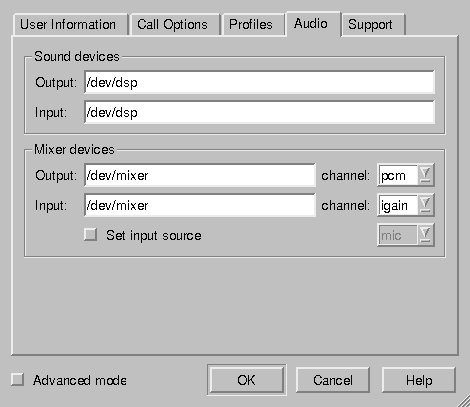Open the mic input source dropdown
Screen dimensions: 470x407
point(406,235)
